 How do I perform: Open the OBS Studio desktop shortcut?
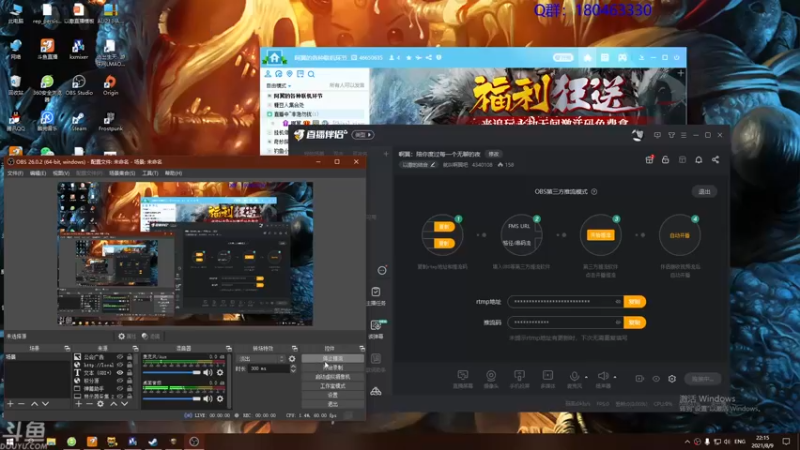click(79, 85)
